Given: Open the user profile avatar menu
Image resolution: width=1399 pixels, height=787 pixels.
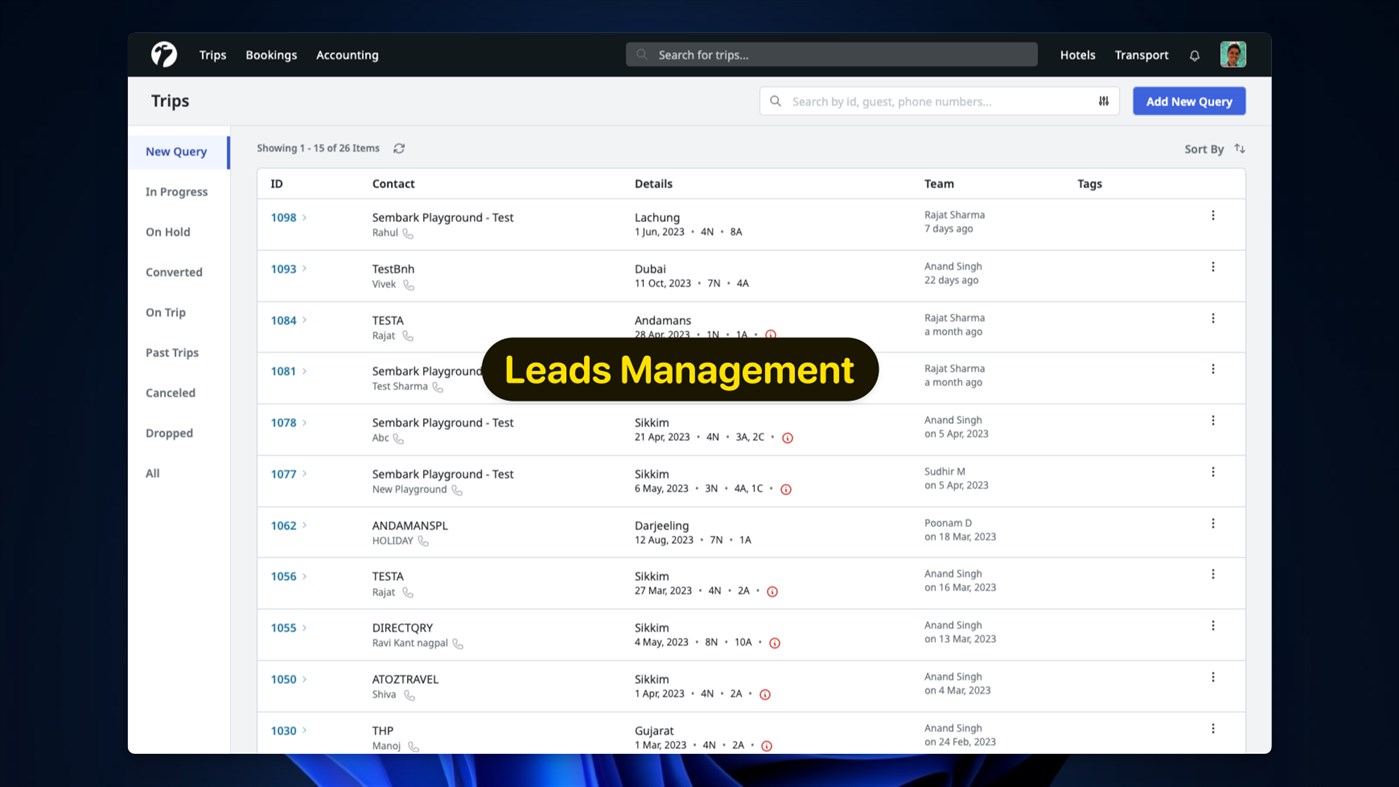Looking at the screenshot, I should coord(1233,54).
